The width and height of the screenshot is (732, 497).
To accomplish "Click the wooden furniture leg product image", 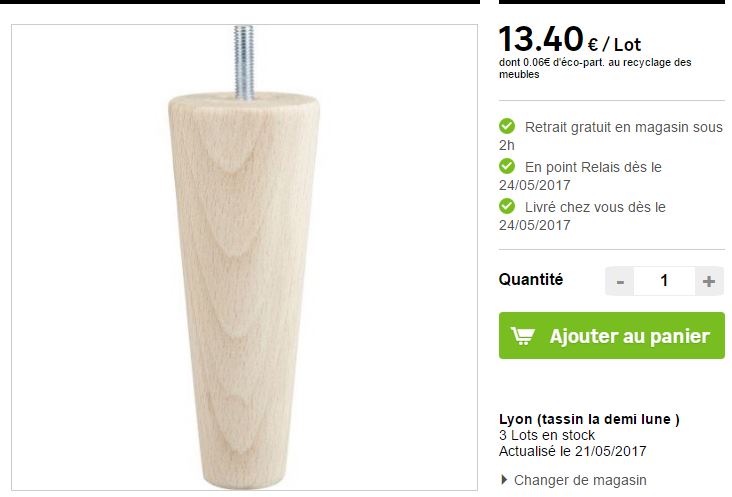I will pos(244,257).
